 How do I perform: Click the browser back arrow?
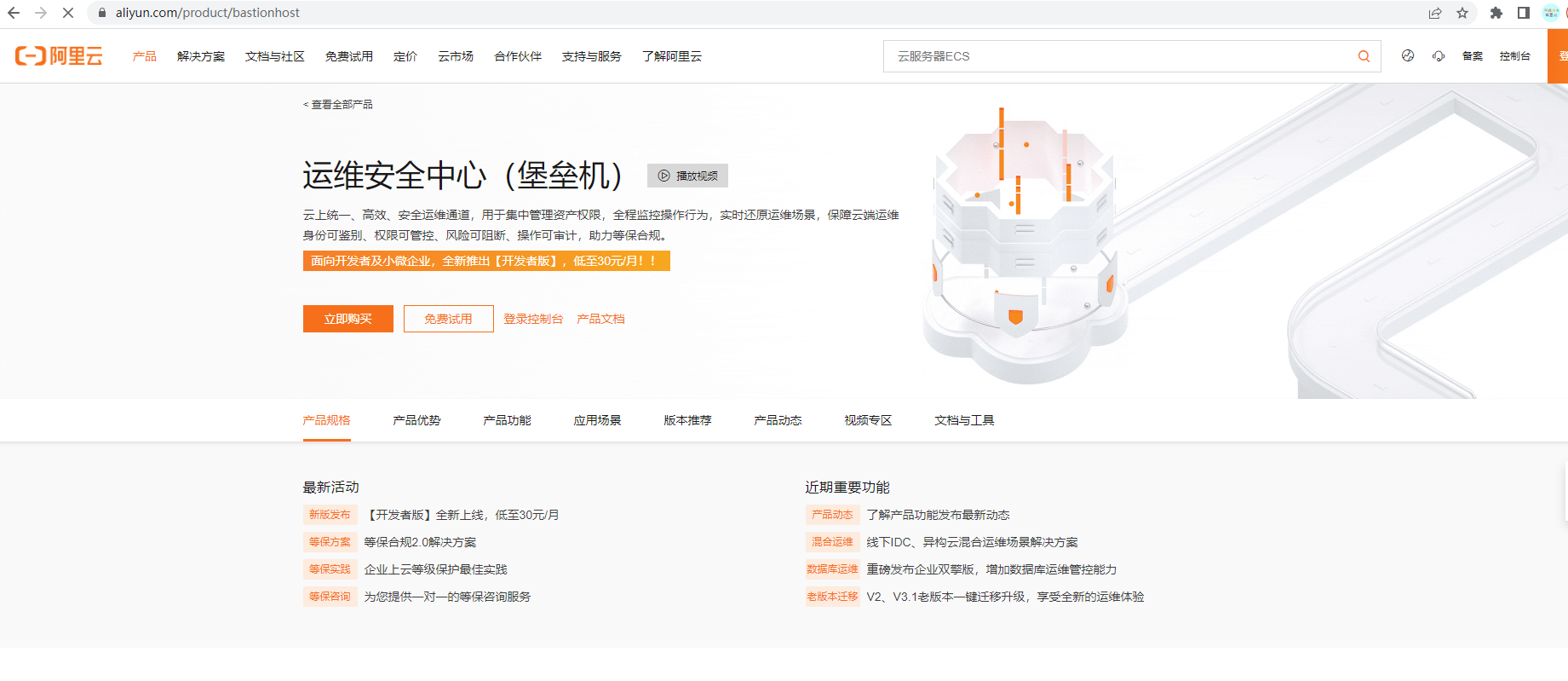tap(14, 13)
